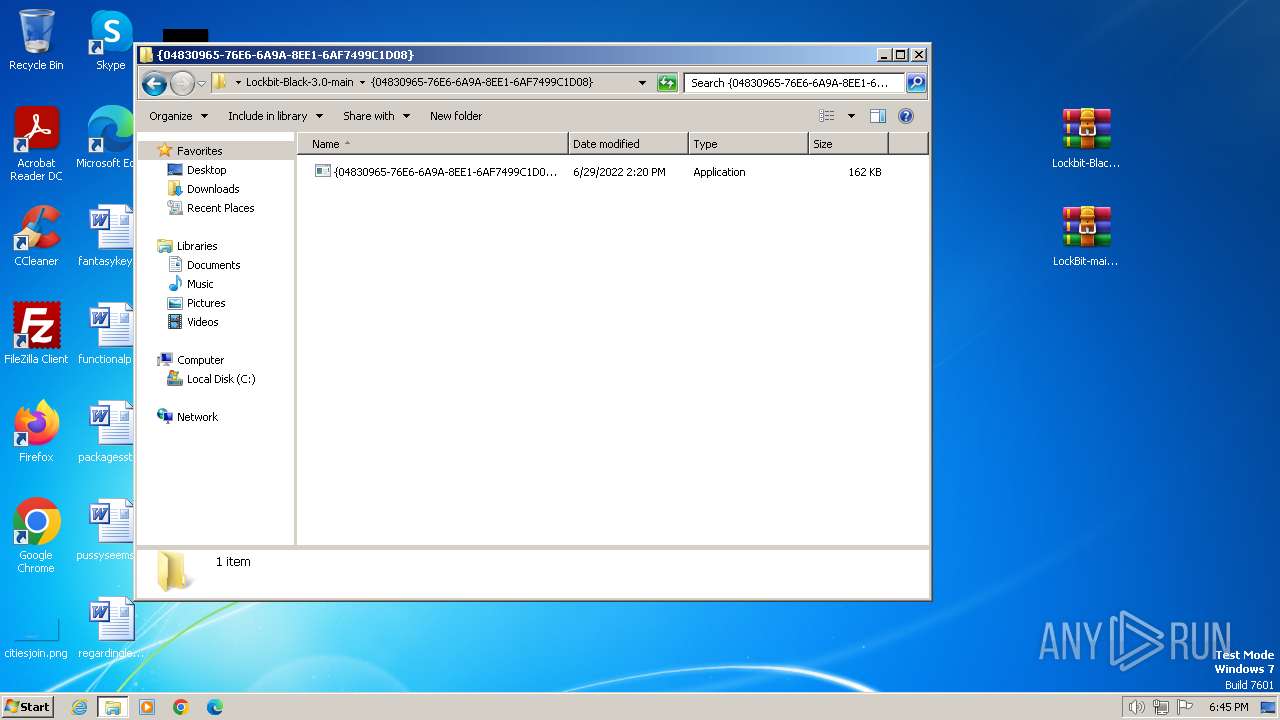Click the Forward navigation arrow in Explorer
This screenshot has height=720, width=1280.
(x=182, y=83)
